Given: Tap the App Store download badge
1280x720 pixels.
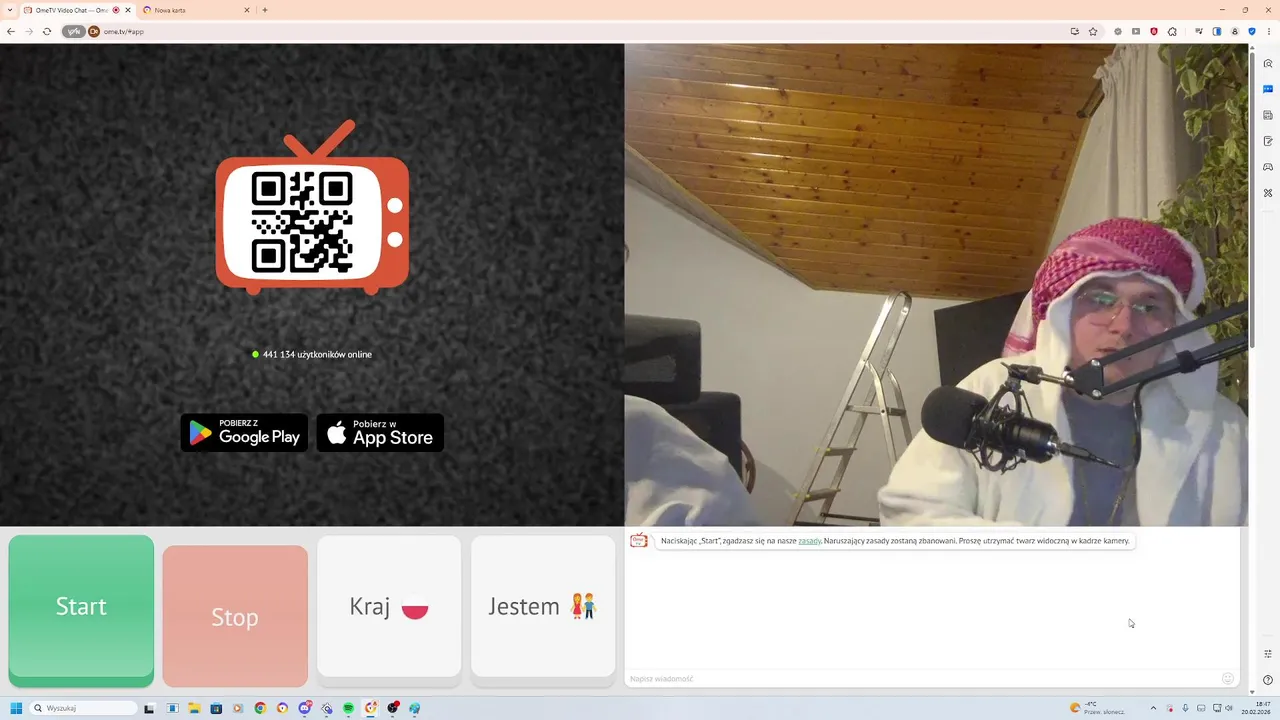Looking at the screenshot, I should click(380, 433).
